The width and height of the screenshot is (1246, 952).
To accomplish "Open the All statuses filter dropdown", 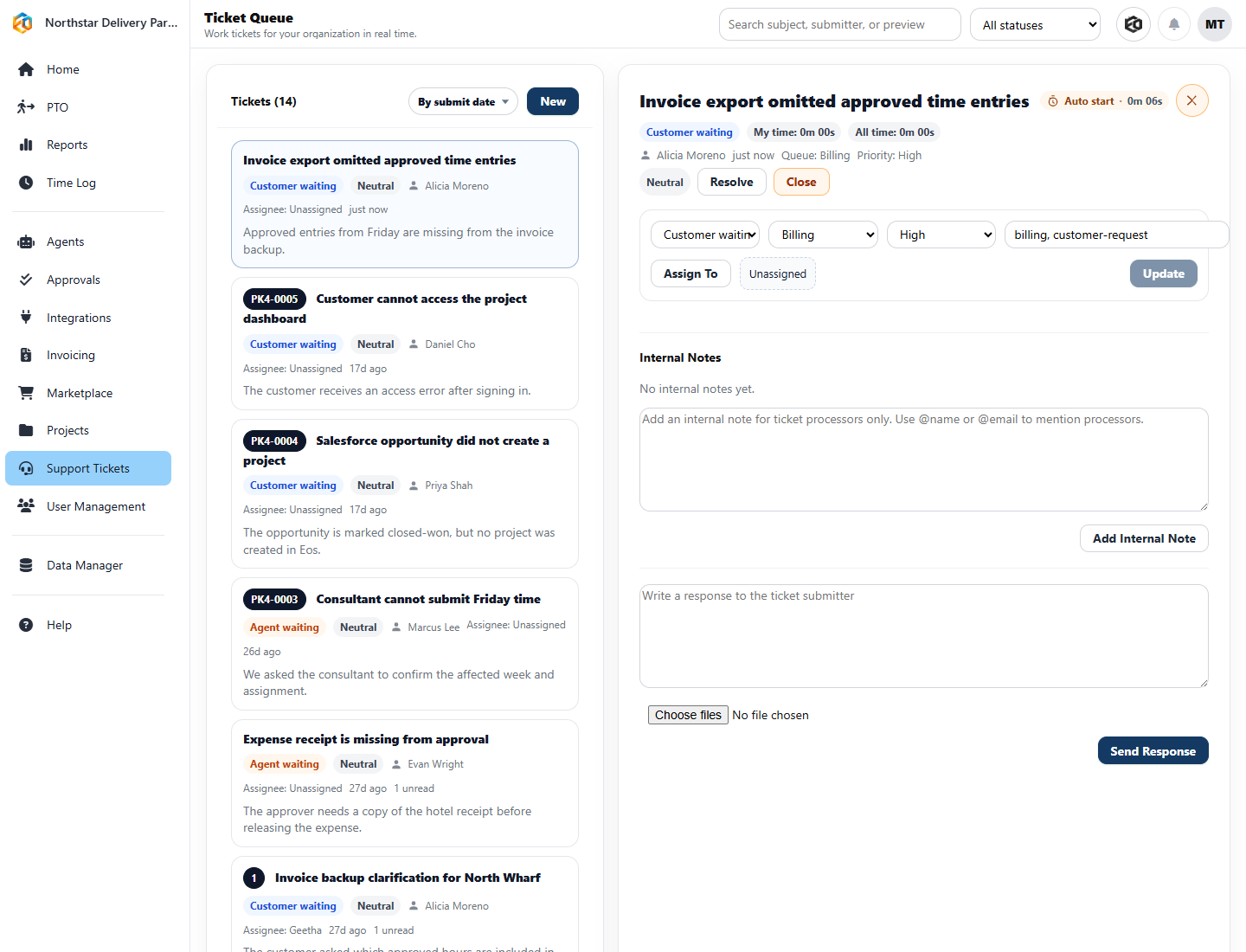I will 1035,24.
